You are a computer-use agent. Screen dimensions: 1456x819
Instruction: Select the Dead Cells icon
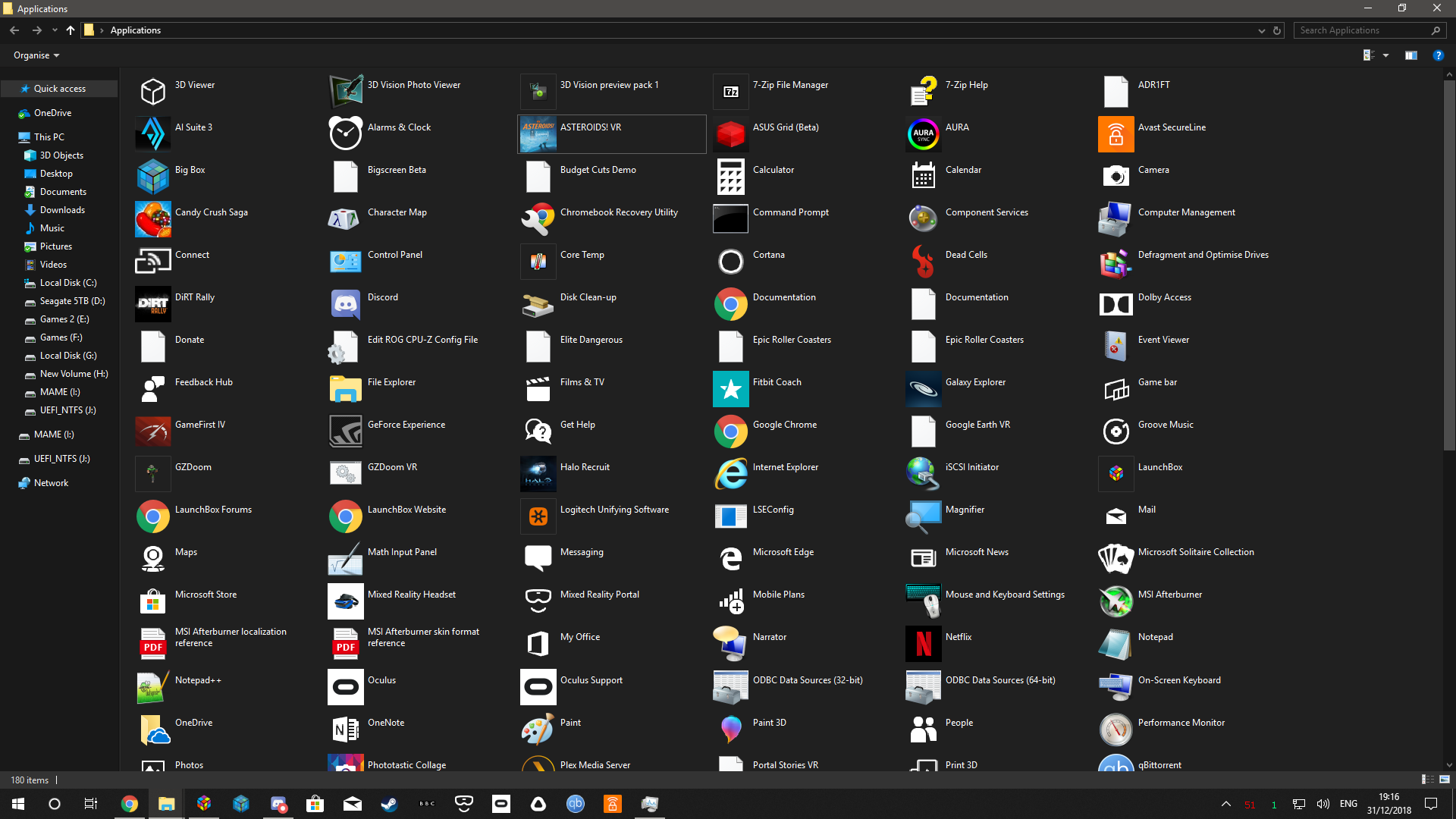point(924,262)
